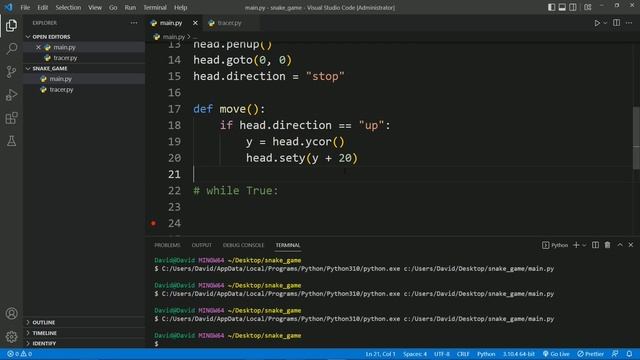
Task: Switch to the Output panel tab
Action: 202,245
